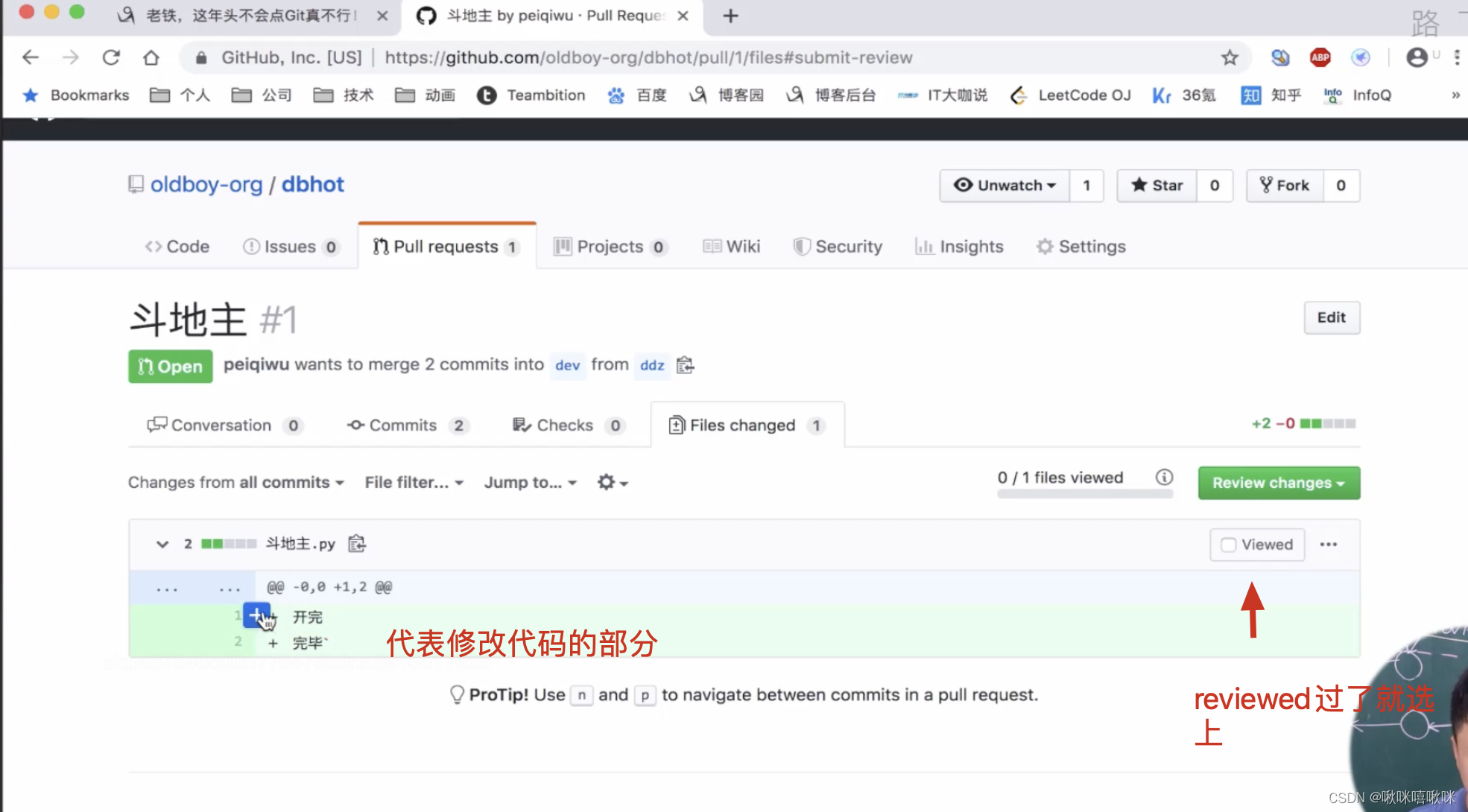Click the Edit title button

tap(1332, 318)
